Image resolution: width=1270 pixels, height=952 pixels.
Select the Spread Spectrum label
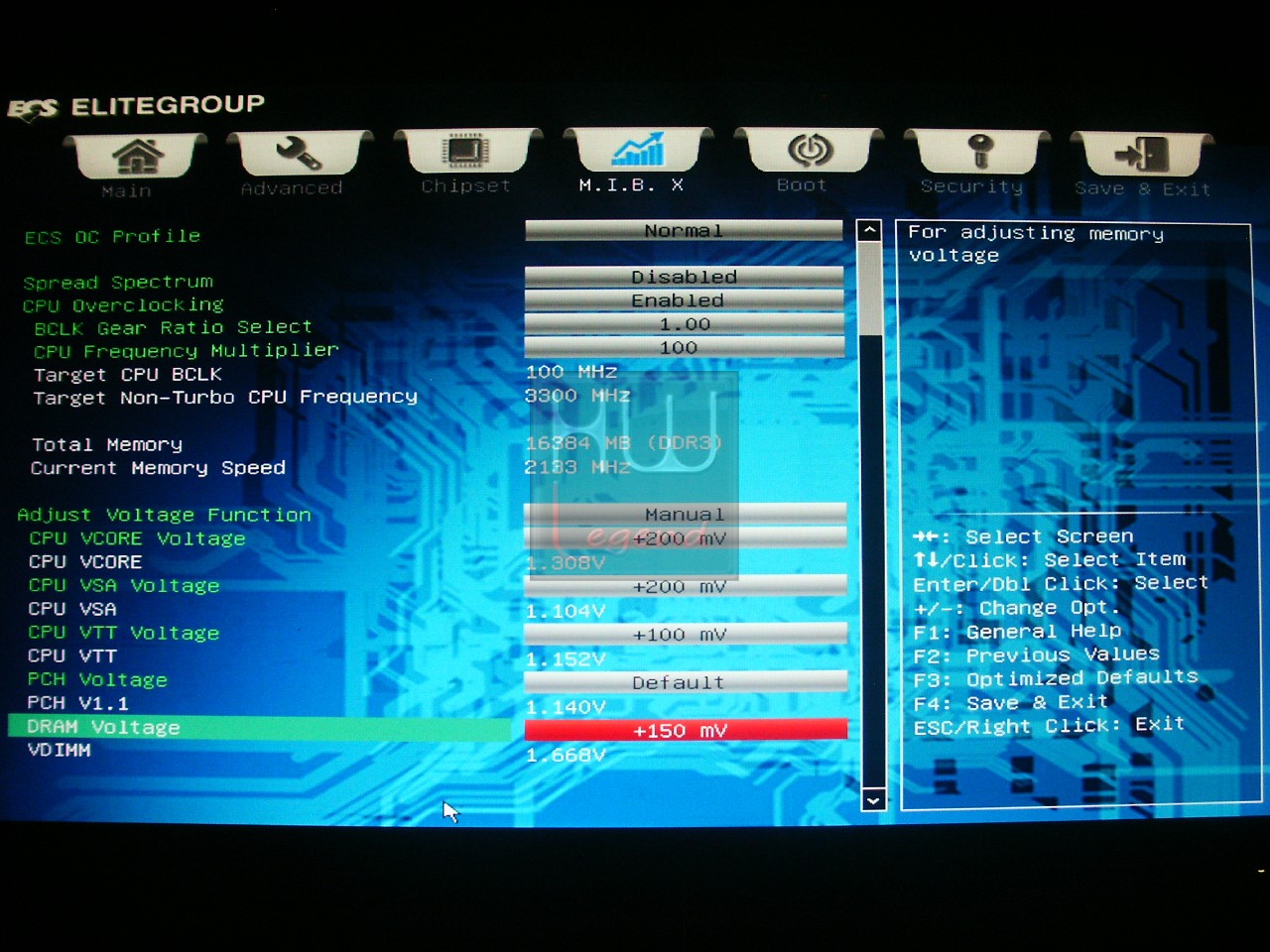coord(118,282)
